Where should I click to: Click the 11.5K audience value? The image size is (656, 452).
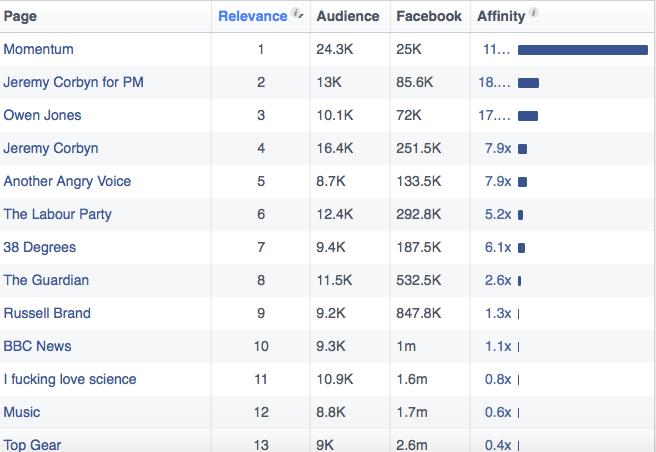pyautogui.click(x=334, y=280)
